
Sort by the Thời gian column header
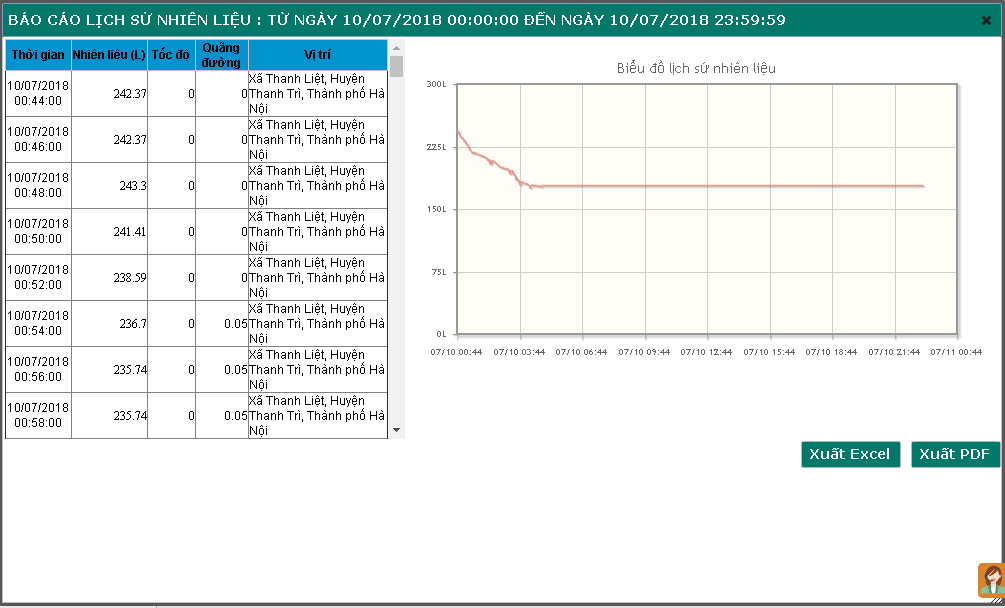pyautogui.click(x=38, y=54)
